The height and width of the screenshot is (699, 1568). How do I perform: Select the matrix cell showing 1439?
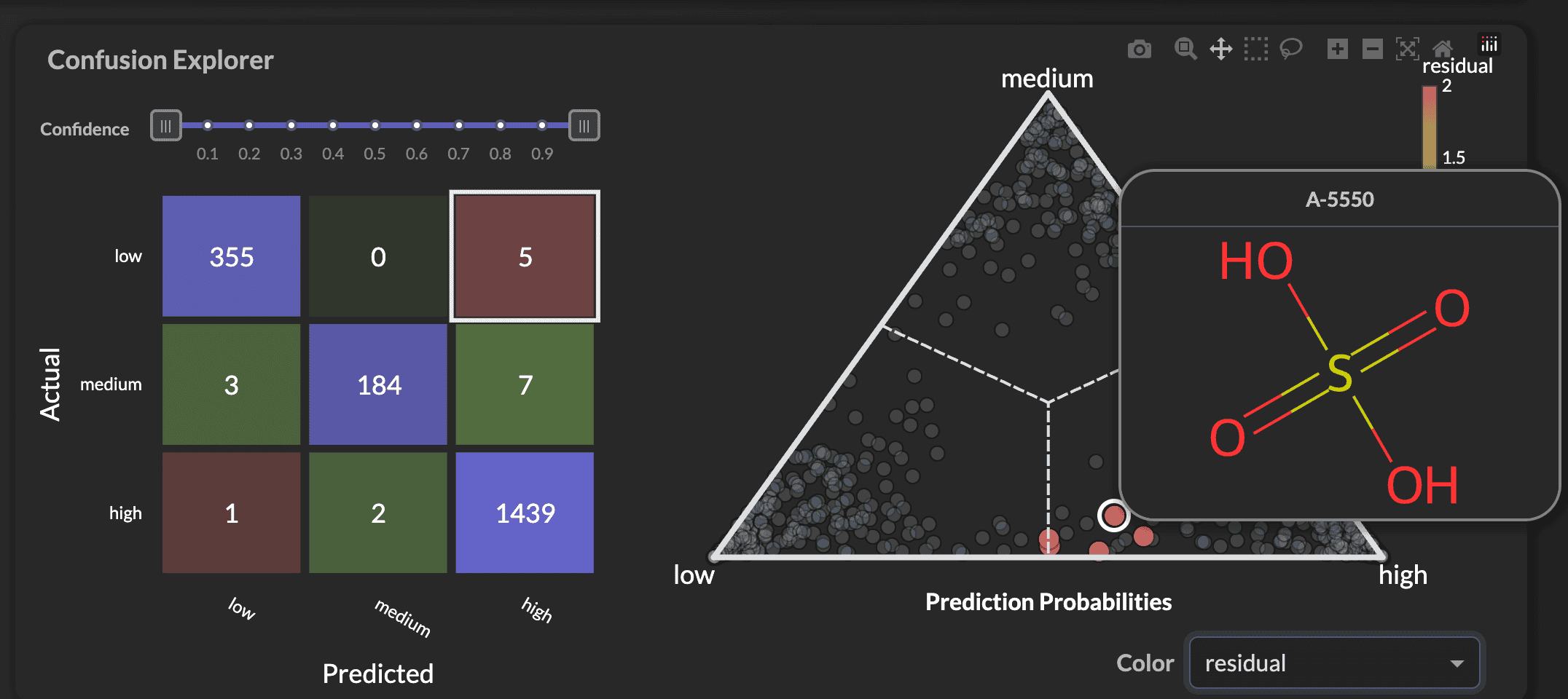pos(524,513)
